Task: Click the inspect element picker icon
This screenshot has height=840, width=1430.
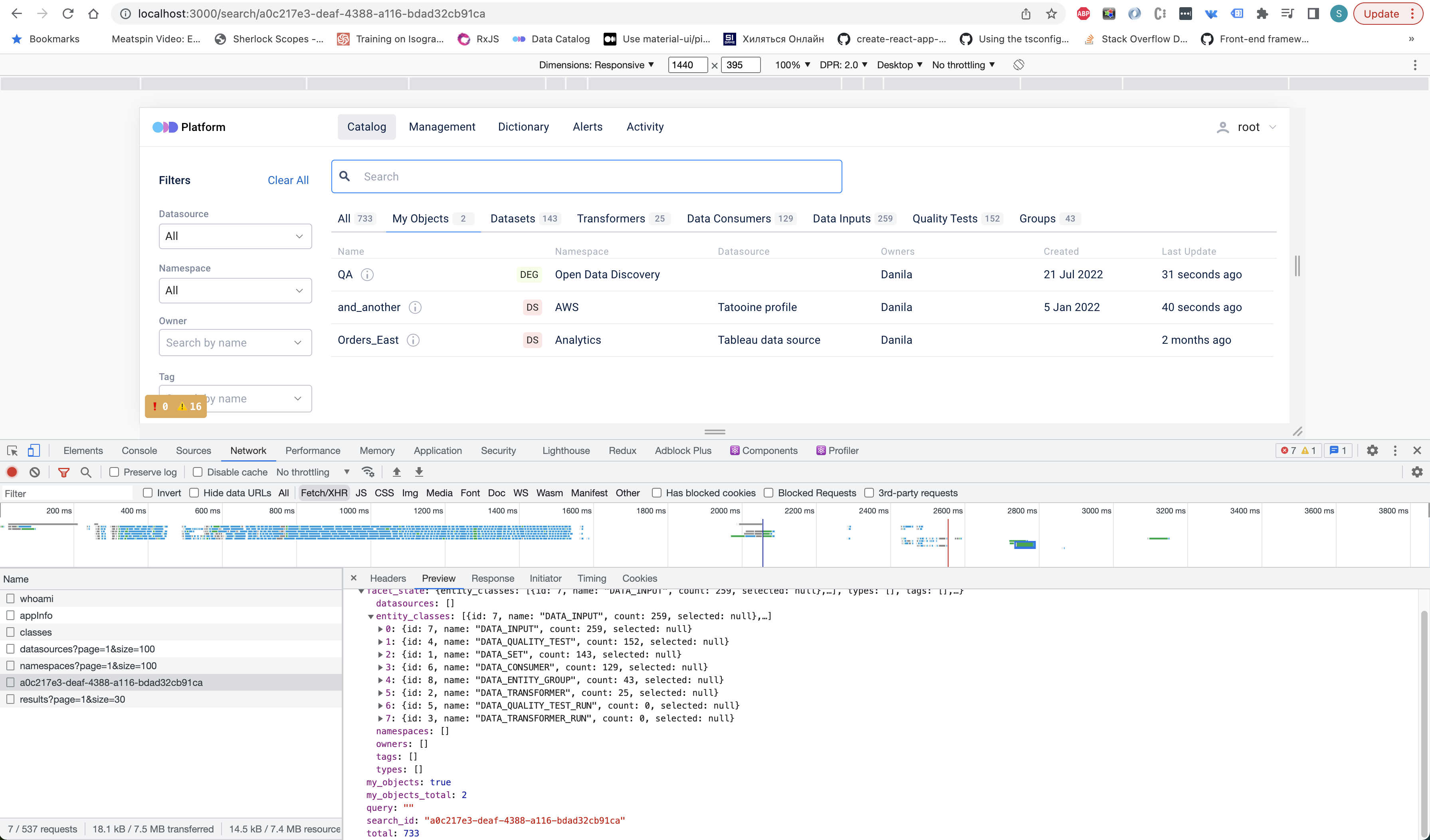Action: (12, 450)
